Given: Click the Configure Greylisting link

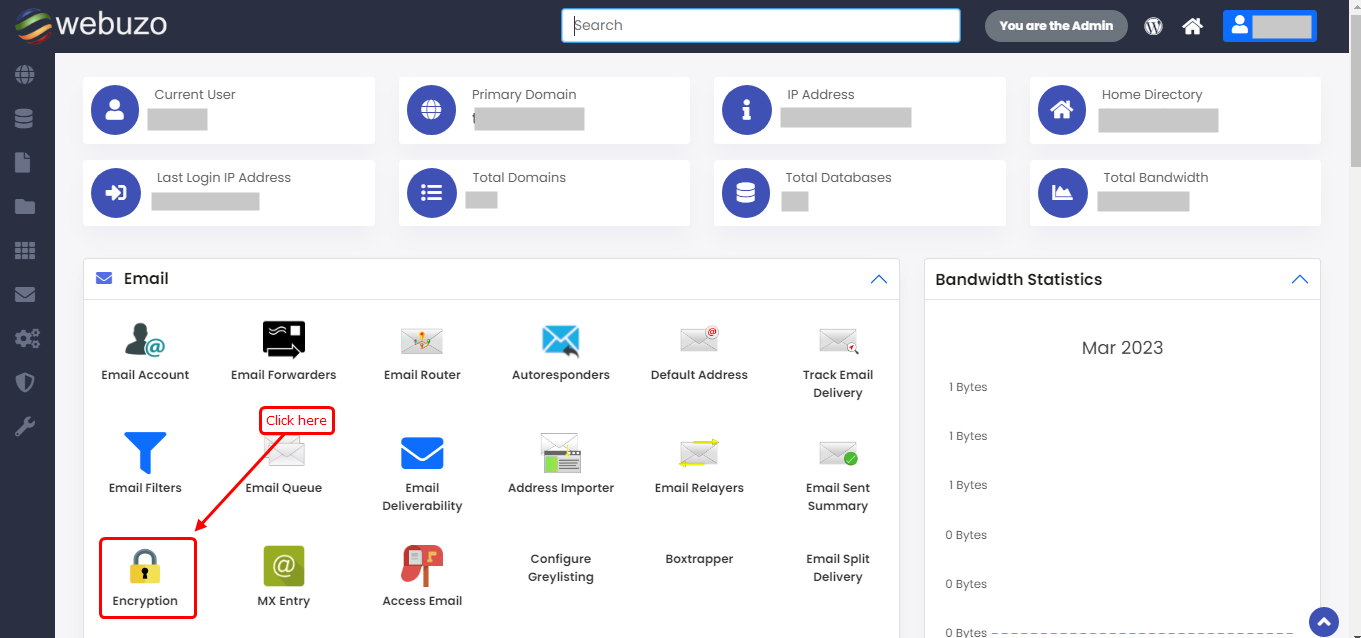Looking at the screenshot, I should coord(561,568).
